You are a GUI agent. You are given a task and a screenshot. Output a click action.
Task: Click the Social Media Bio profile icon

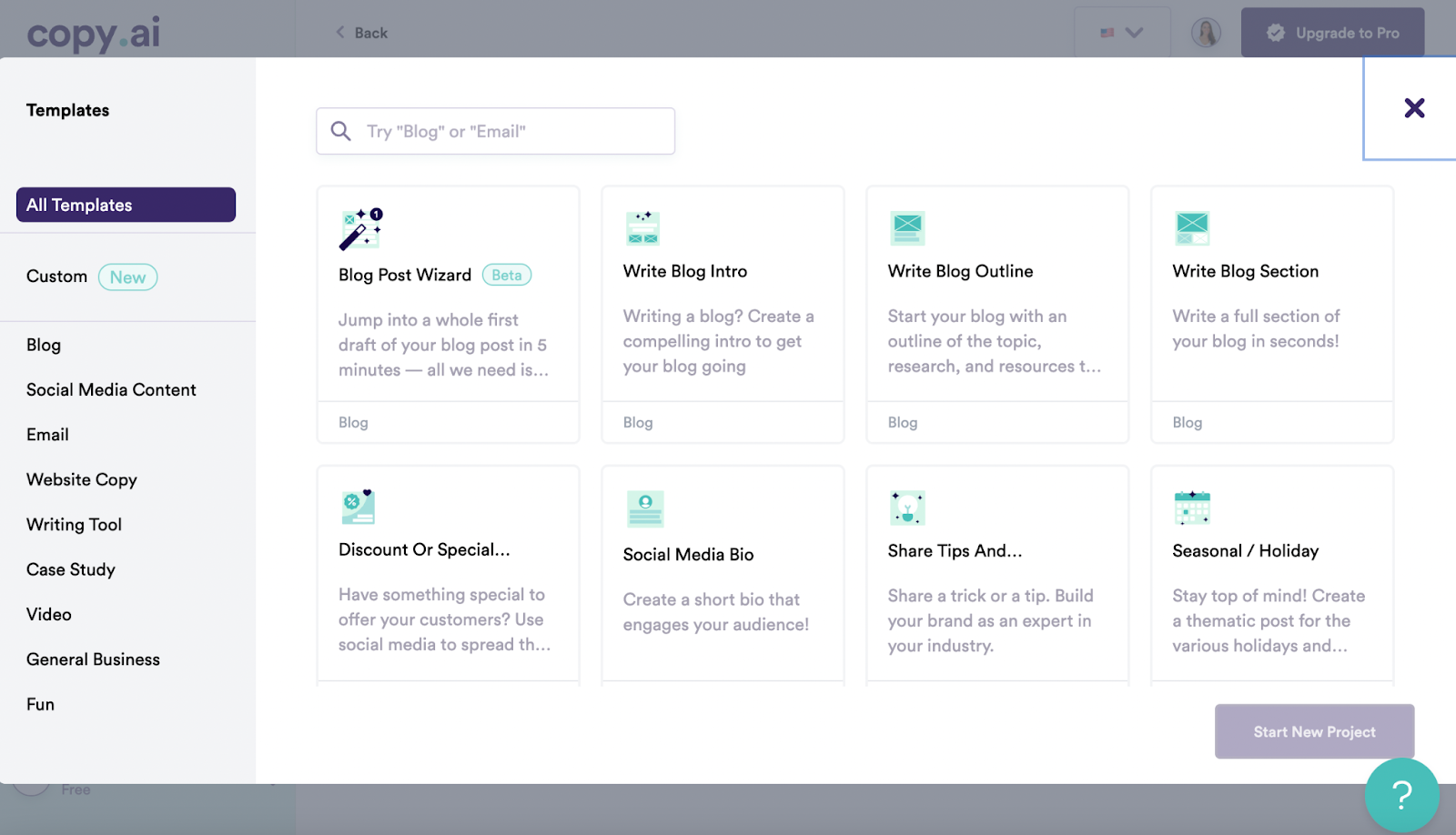click(x=645, y=508)
